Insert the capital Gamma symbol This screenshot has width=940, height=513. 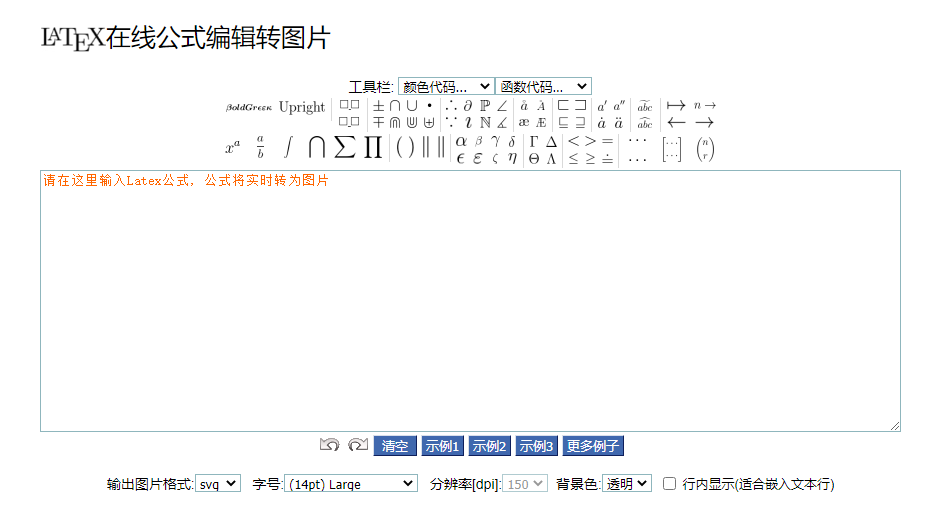(534, 142)
